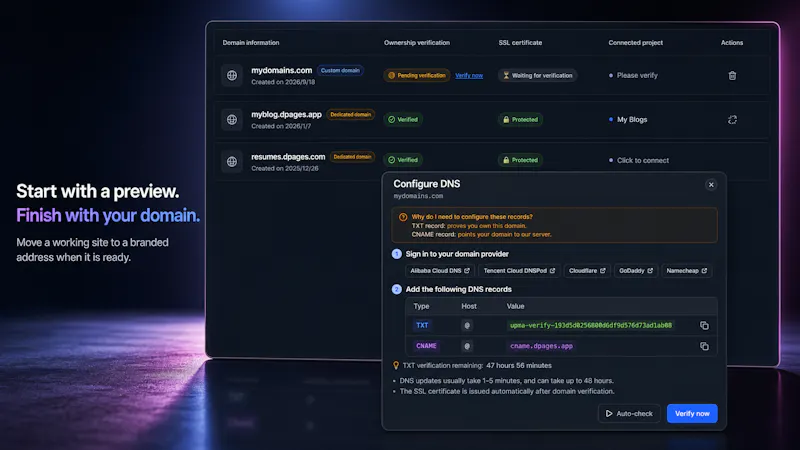The height and width of the screenshot is (450, 800).
Task: Select the resumes.dpages.com domain name
Action: (x=288, y=157)
